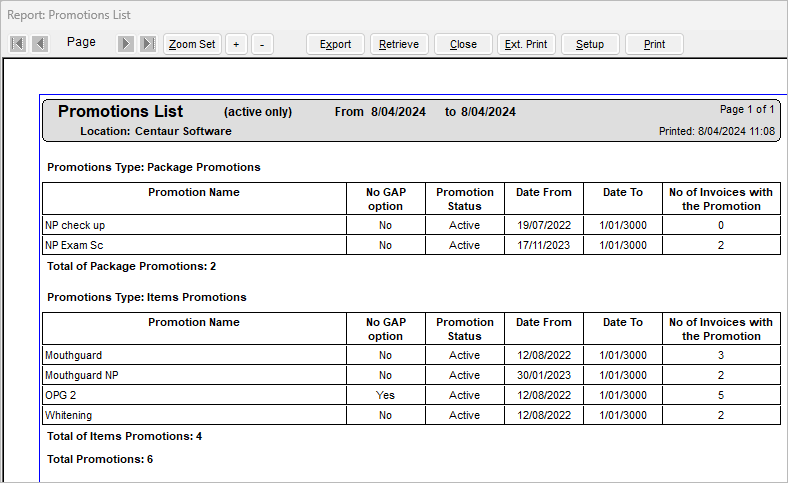The image size is (788, 483).
Task: Select the 'Mouthguard NP' row name
Action: 81,375
